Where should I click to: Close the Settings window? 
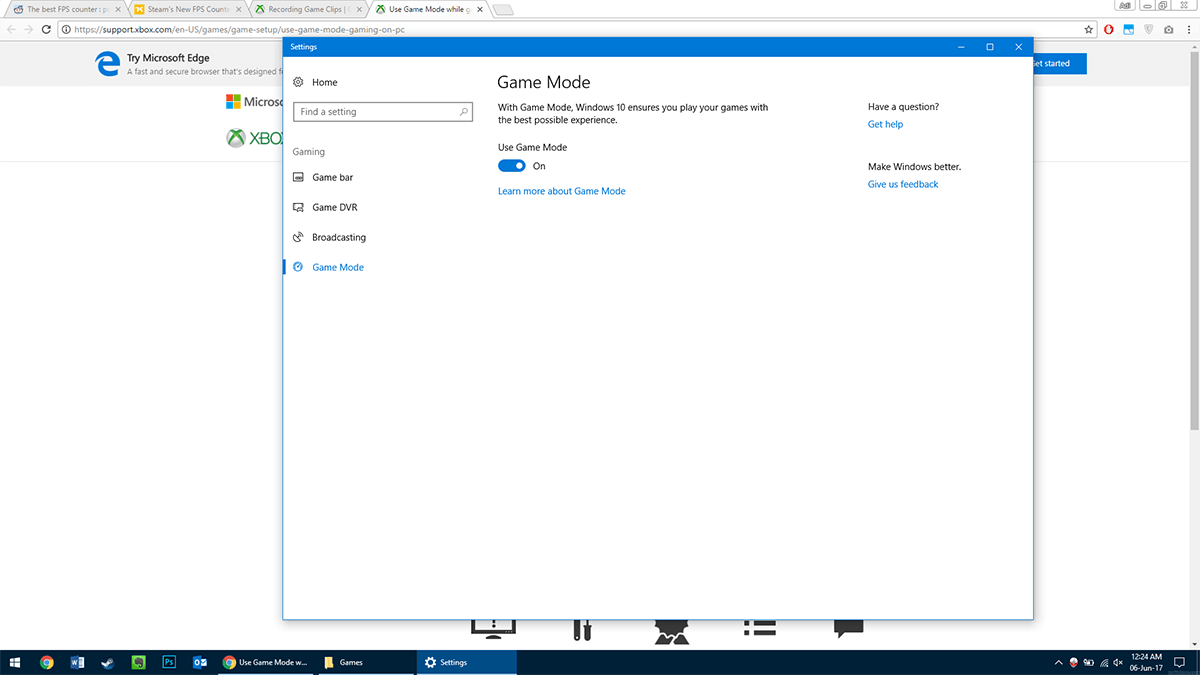click(x=1019, y=47)
